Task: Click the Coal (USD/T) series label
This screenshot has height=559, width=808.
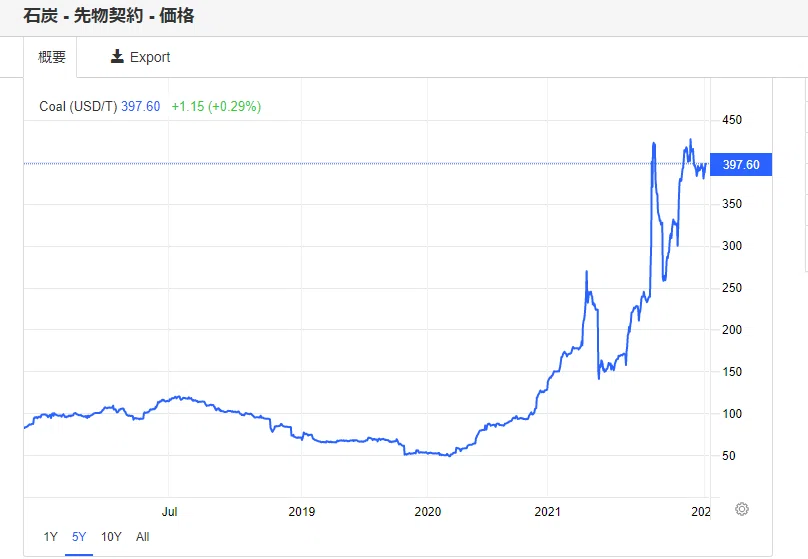Action: [x=78, y=106]
